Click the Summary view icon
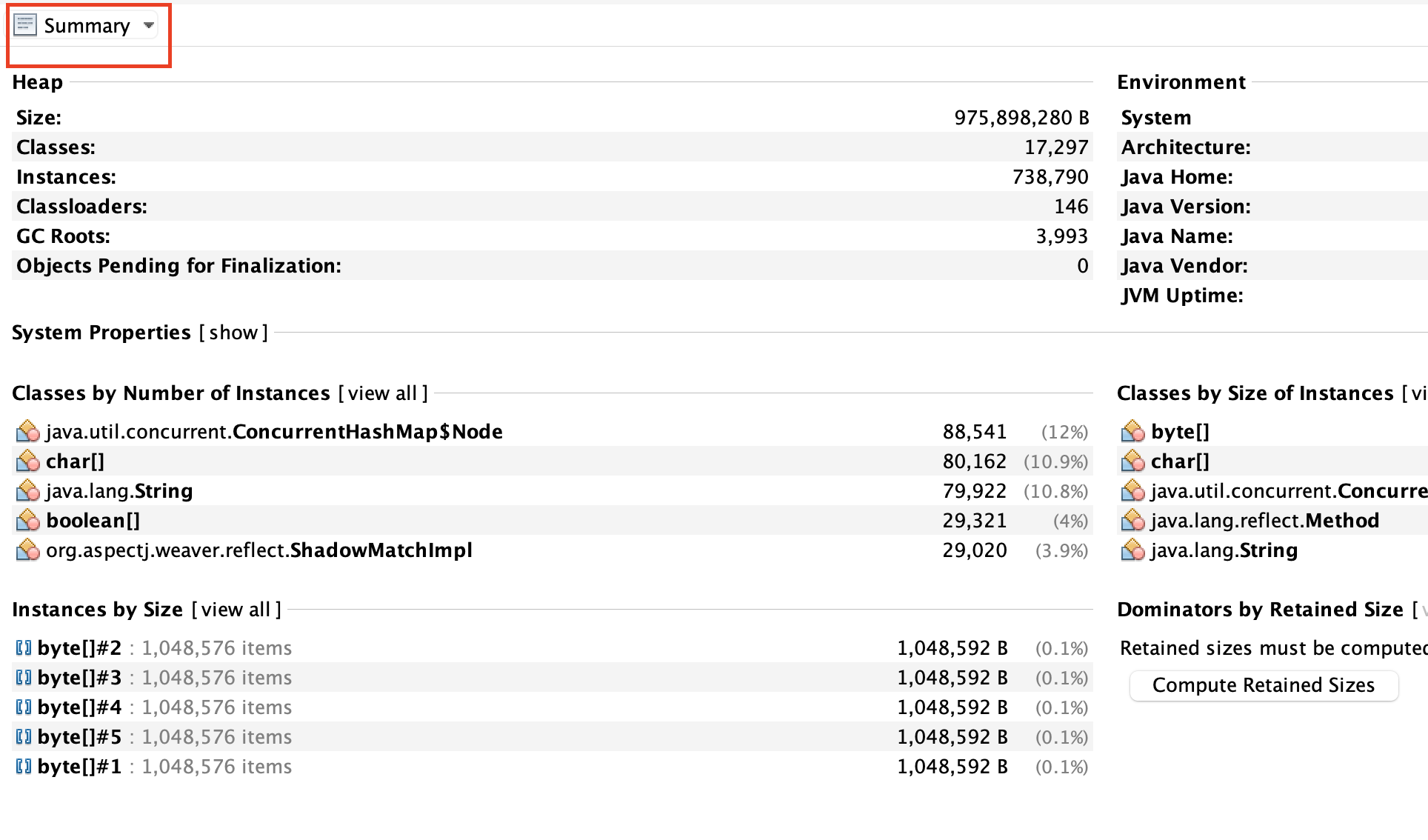Viewport: 1428px width, 840px height. click(25, 25)
